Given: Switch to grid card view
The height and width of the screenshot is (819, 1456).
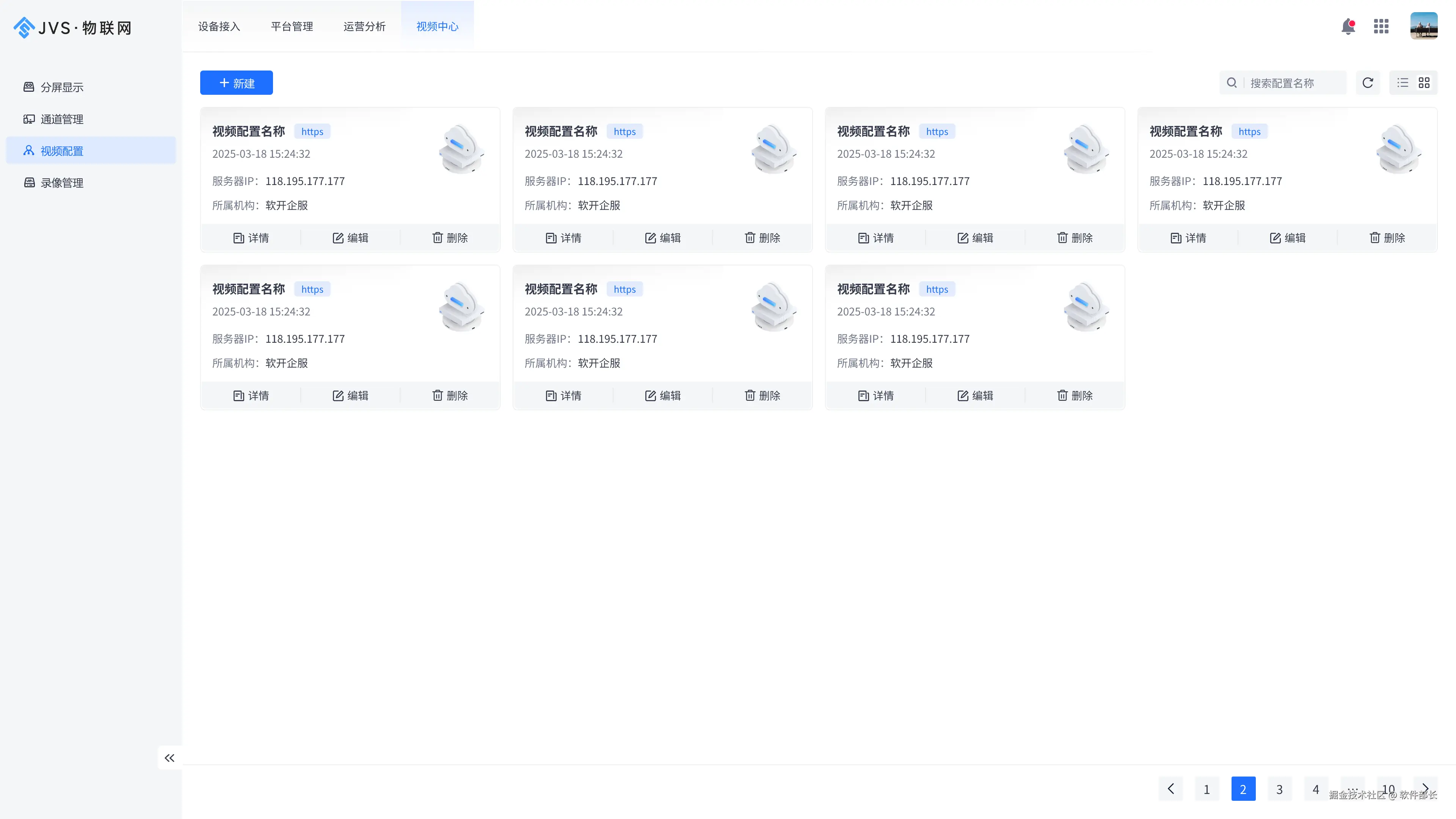Looking at the screenshot, I should click(1424, 83).
